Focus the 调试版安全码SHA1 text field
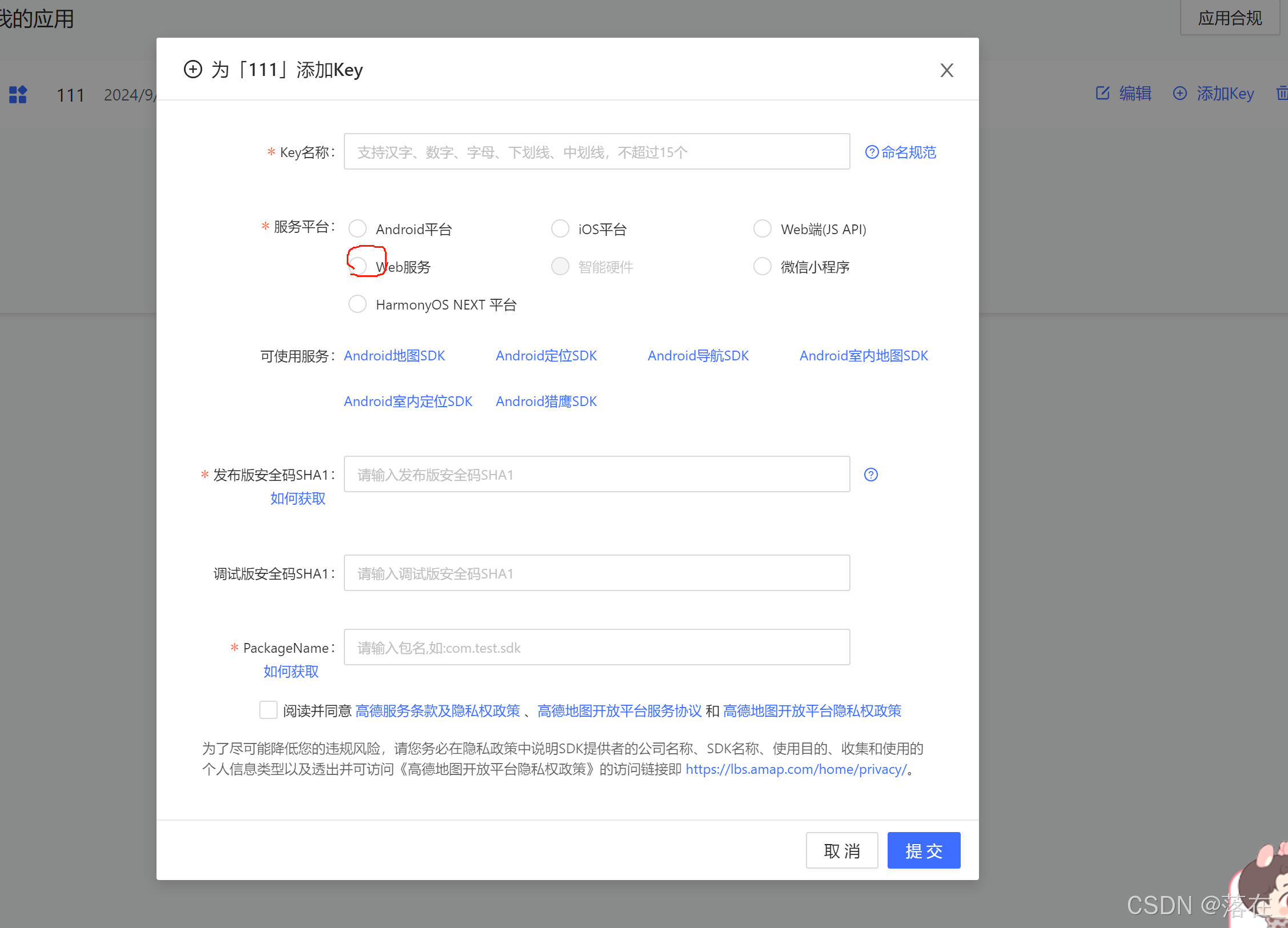 point(596,573)
